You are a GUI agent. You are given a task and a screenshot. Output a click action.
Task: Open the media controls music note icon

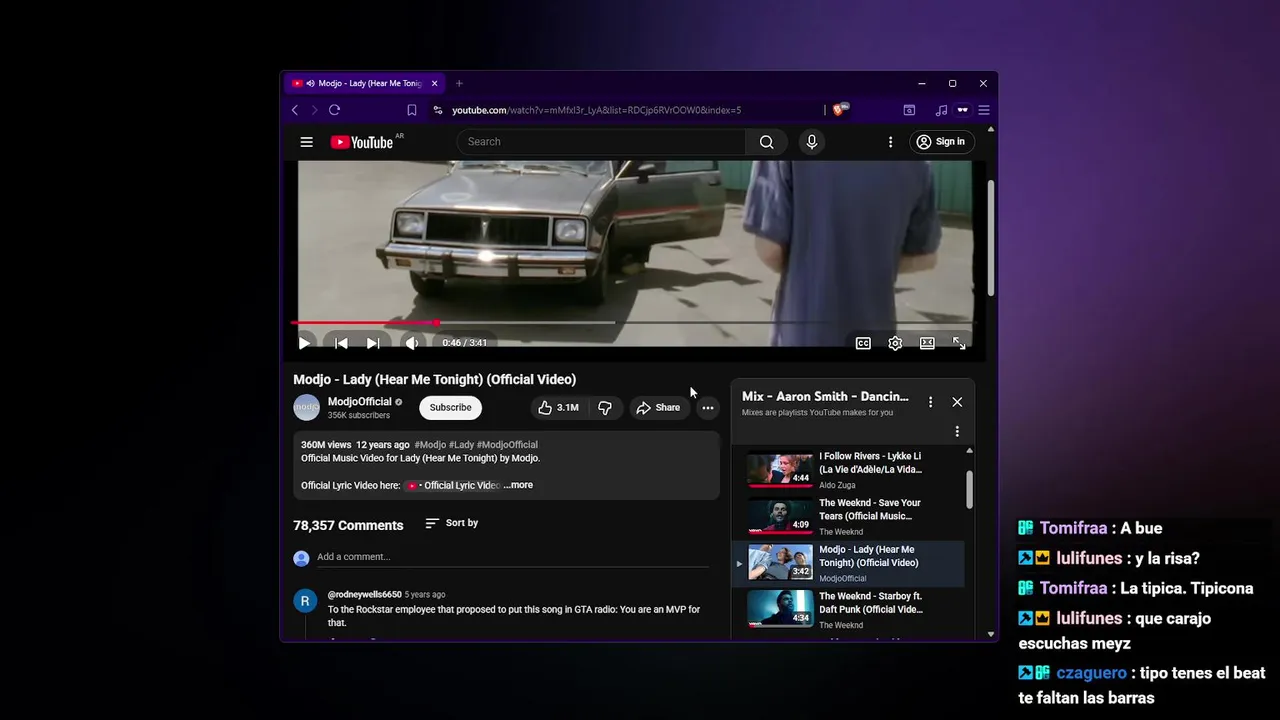coord(941,110)
